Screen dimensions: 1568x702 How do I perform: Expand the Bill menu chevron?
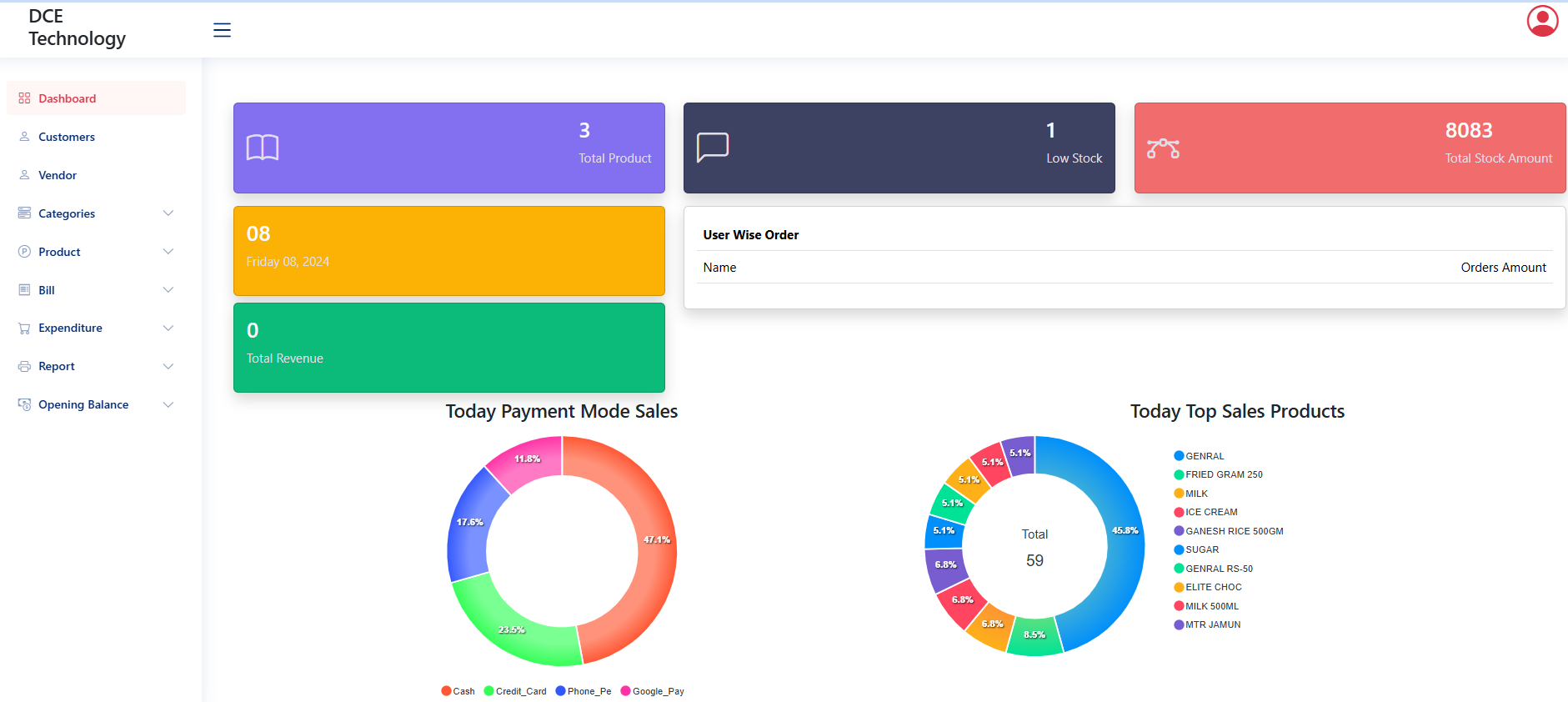pyautogui.click(x=168, y=290)
